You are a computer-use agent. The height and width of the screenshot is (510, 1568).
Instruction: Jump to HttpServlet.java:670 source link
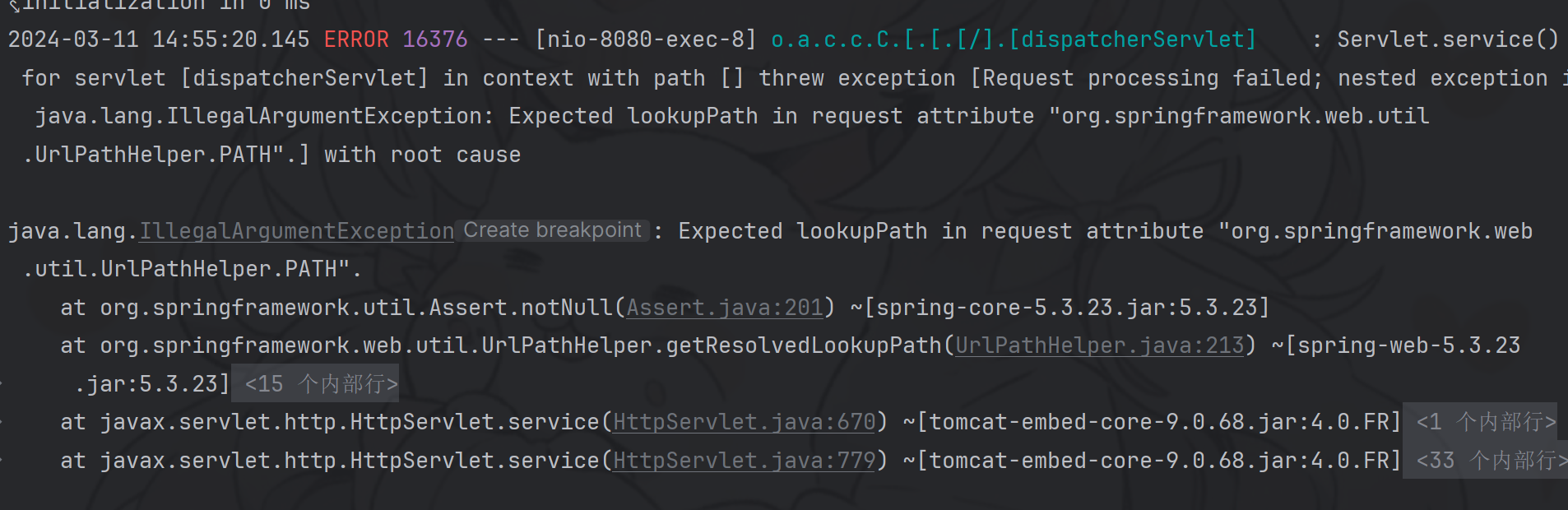pos(745,422)
